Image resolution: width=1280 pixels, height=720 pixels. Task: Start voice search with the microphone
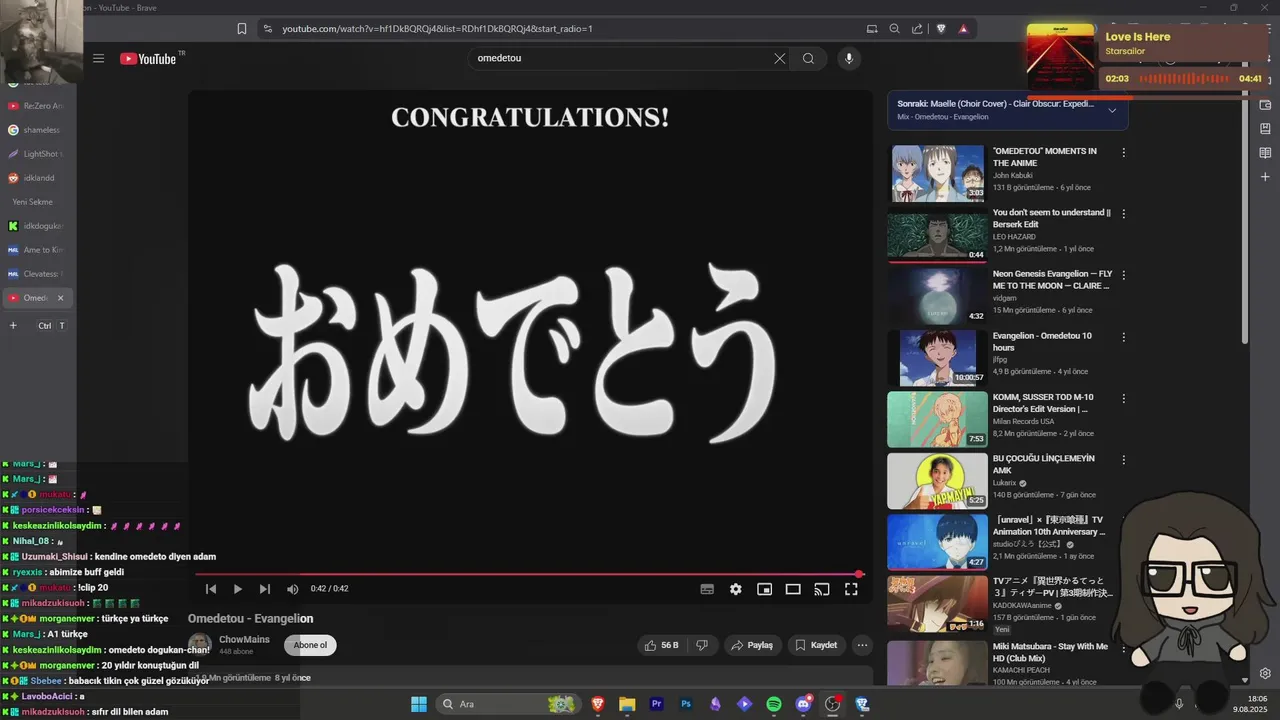click(x=849, y=58)
